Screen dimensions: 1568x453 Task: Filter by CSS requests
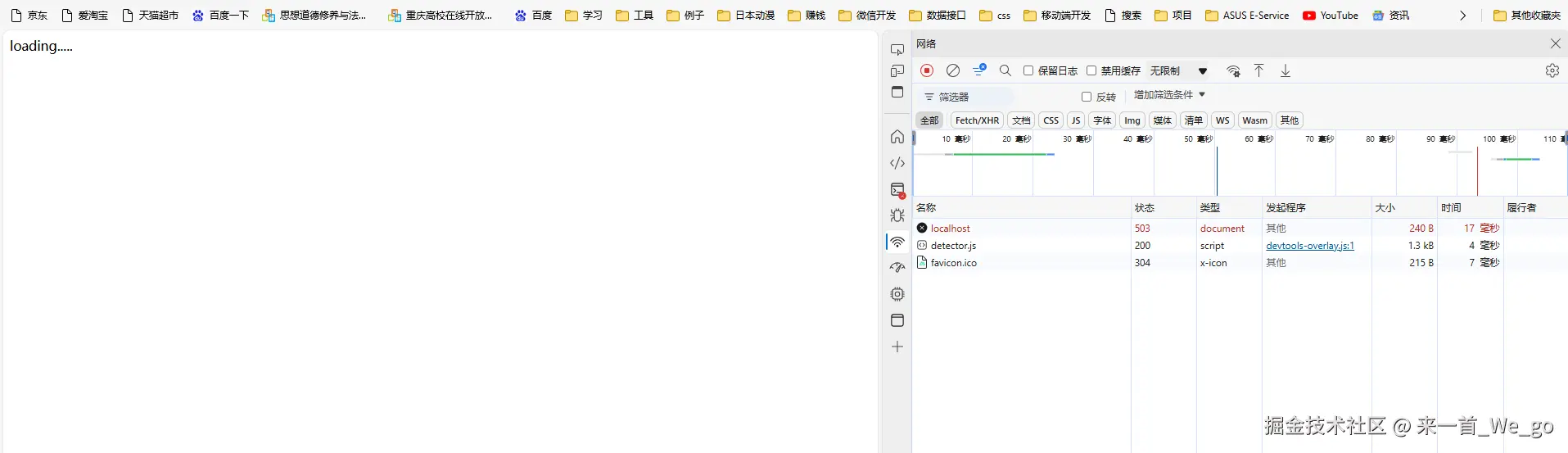[1051, 120]
